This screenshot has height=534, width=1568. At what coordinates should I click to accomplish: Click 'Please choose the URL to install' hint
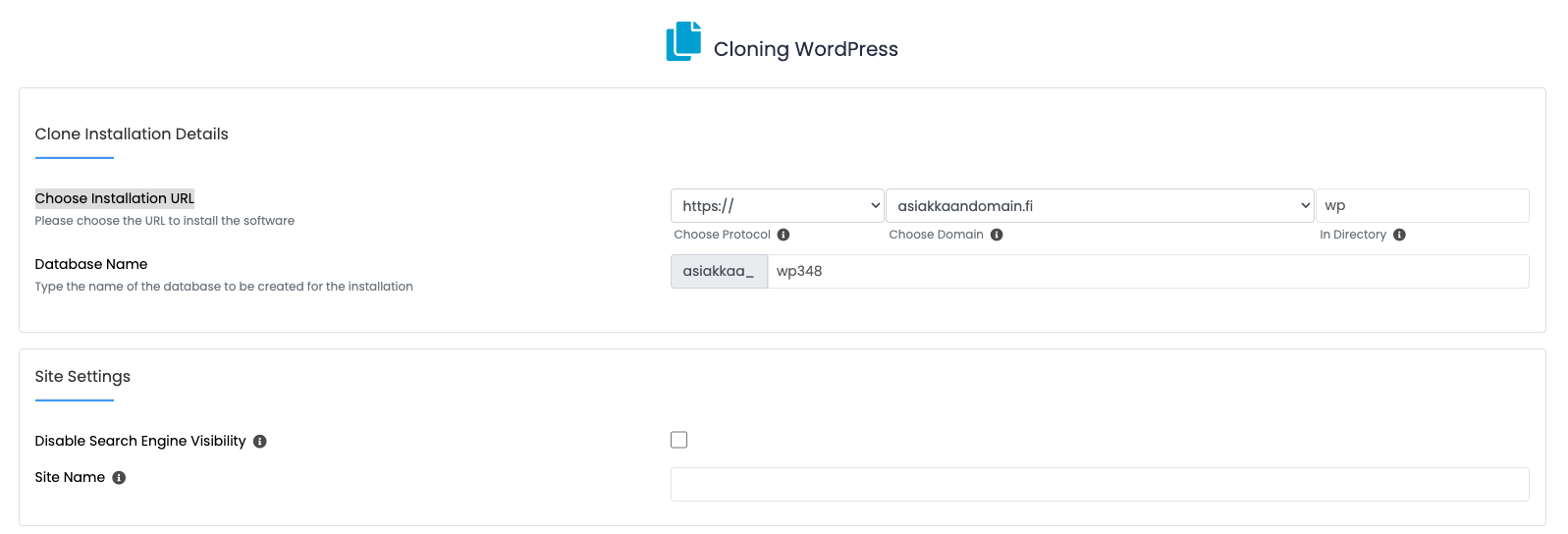click(165, 221)
